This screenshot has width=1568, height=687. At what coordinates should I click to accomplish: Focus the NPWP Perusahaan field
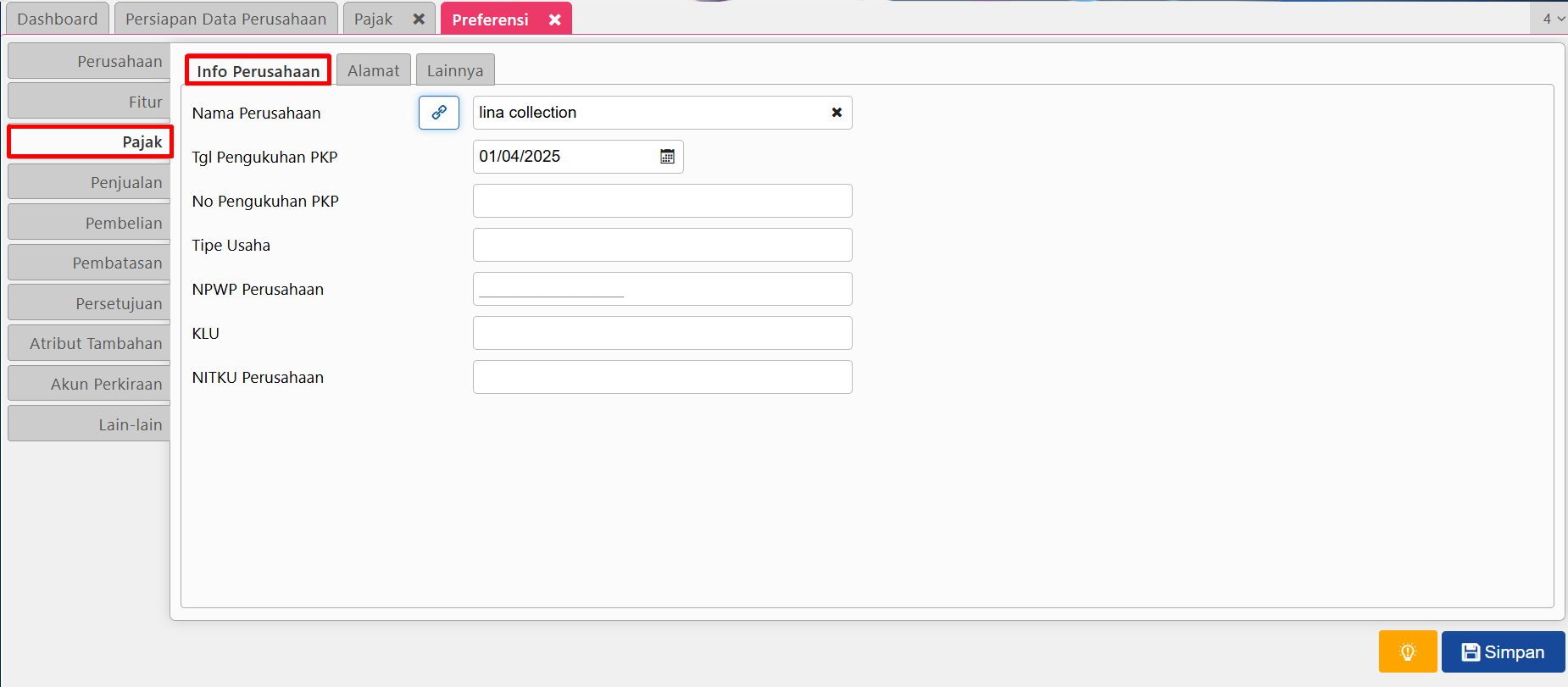coord(662,290)
